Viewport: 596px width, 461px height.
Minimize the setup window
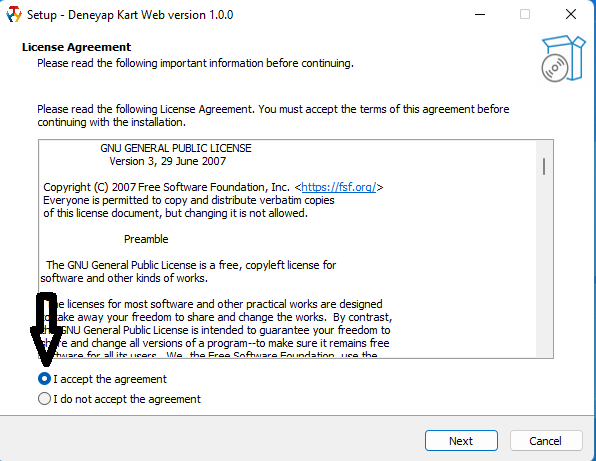pyautogui.click(x=480, y=15)
